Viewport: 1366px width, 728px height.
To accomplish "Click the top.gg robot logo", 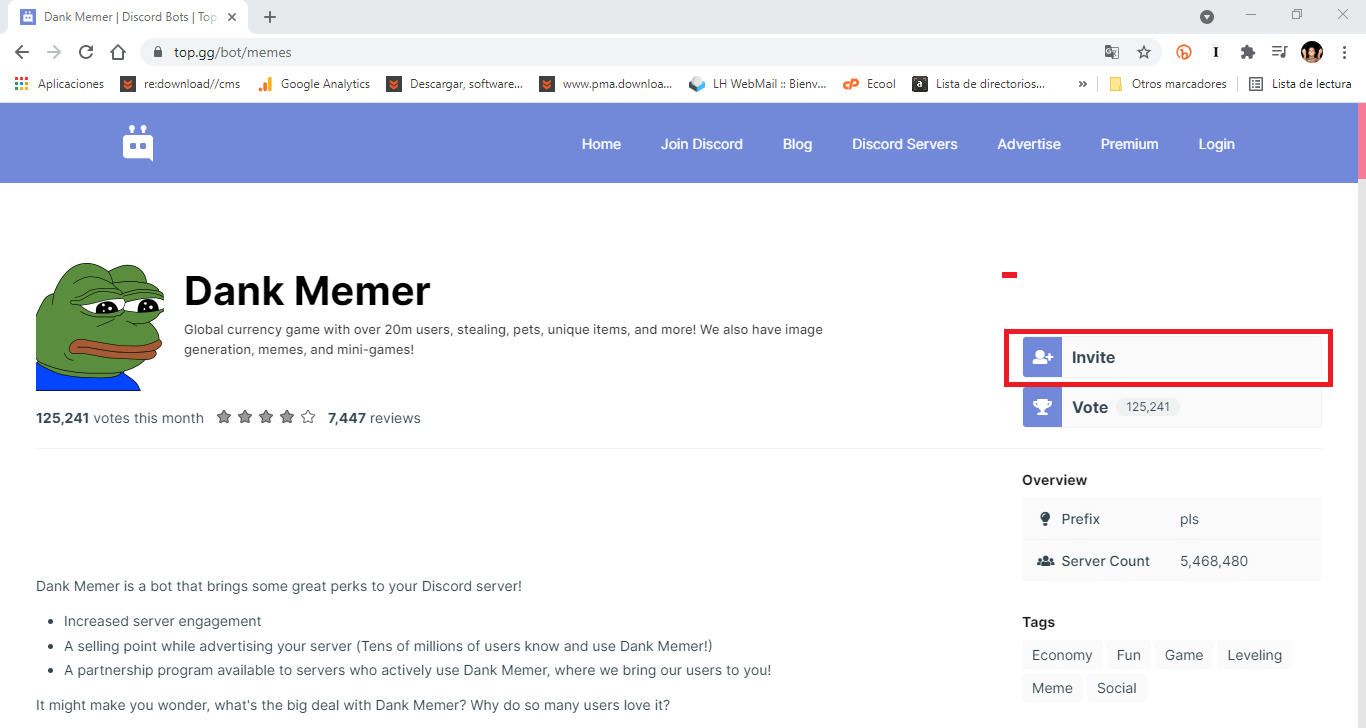I will point(138,143).
